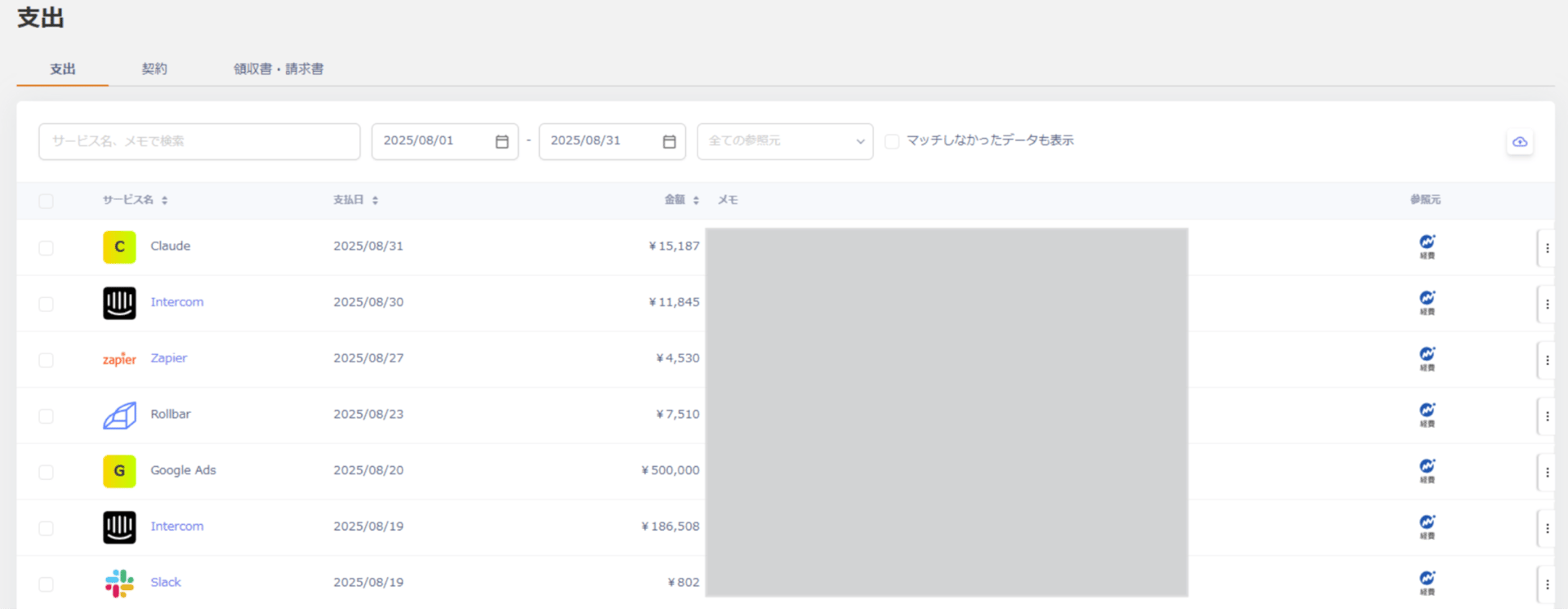Screen dimensions: 1568x609
Task: Check the Intercom 2025/08/30 row checkbox
Action: (46, 304)
